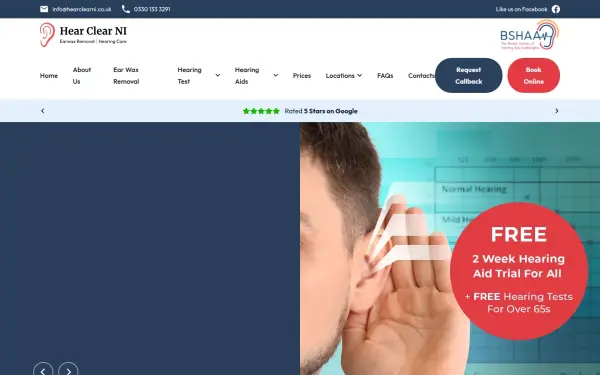Screen dimensions: 600x375
Task: Show previous review banner message
Action: 42,111
